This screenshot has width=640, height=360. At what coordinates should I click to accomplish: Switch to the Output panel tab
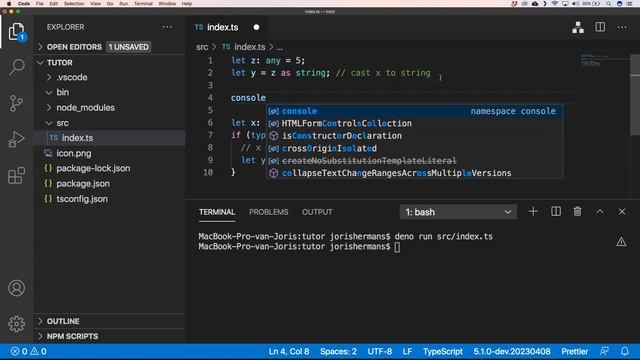point(317,212)
